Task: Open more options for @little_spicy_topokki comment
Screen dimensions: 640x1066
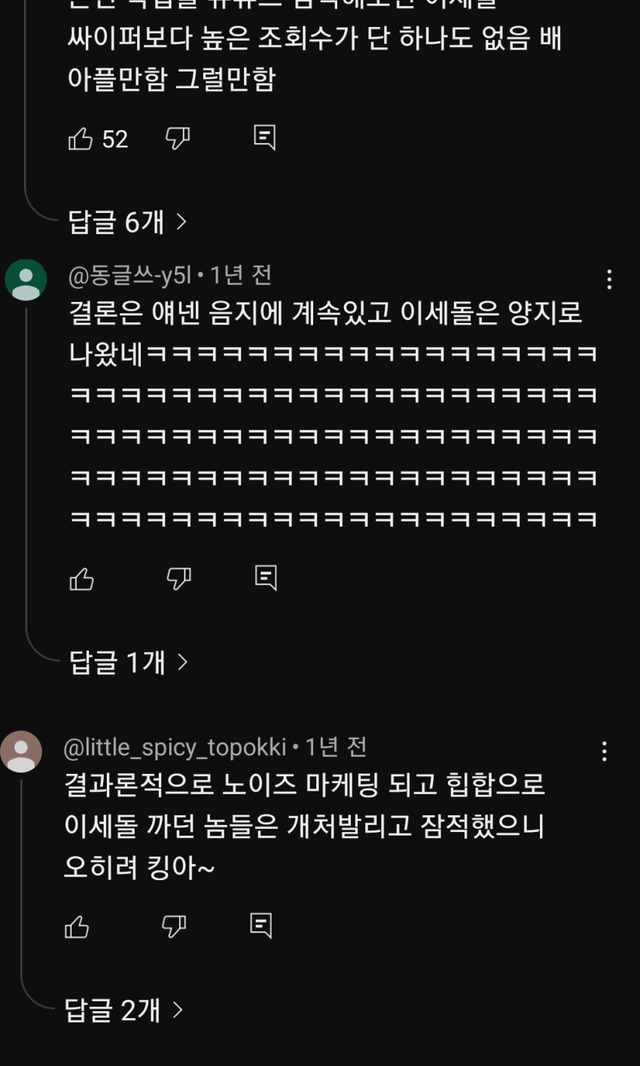Action: [x=604, y=752]
